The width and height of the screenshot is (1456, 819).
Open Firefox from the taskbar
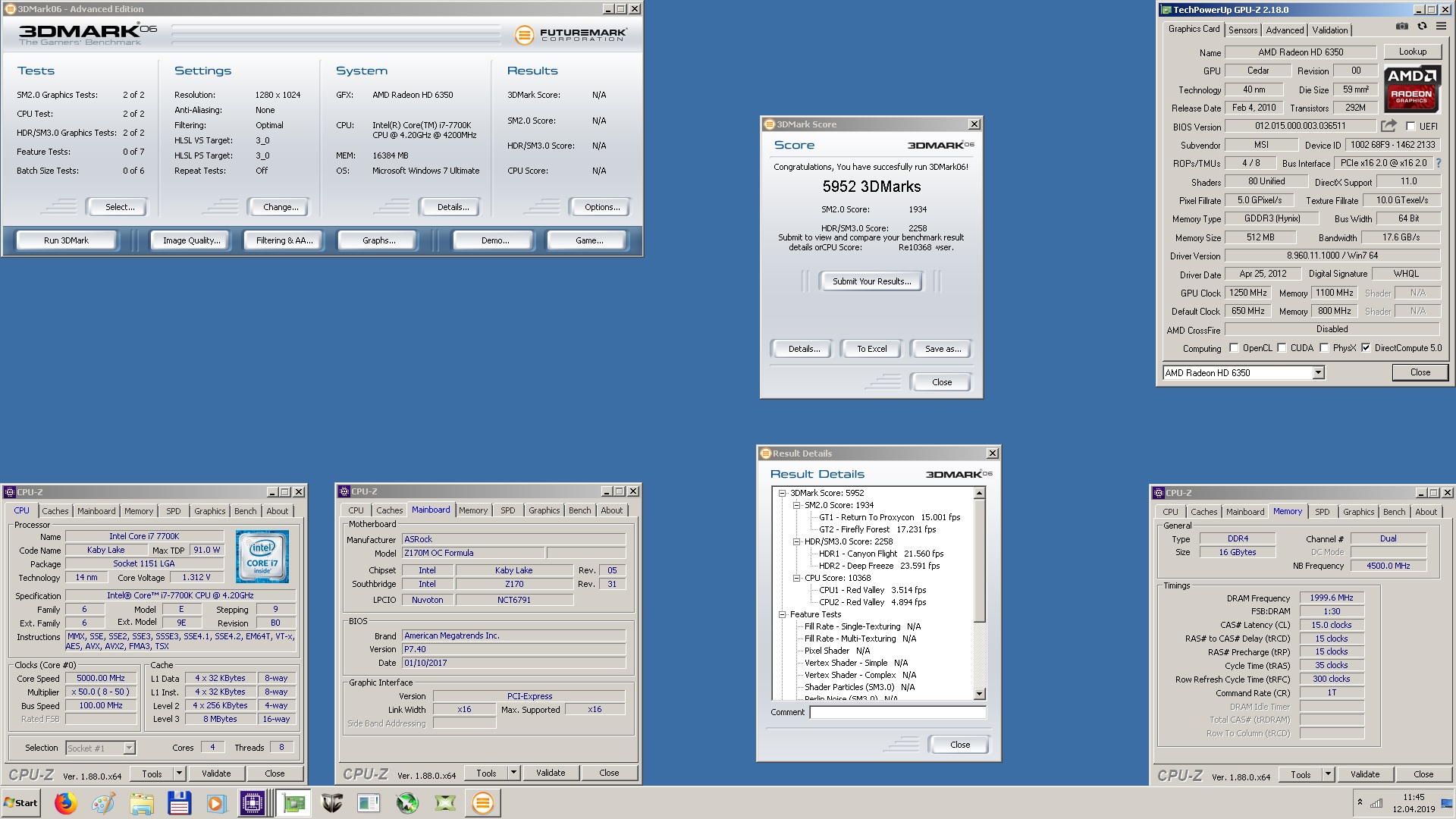pyautogui.click(x=66, y=803)
